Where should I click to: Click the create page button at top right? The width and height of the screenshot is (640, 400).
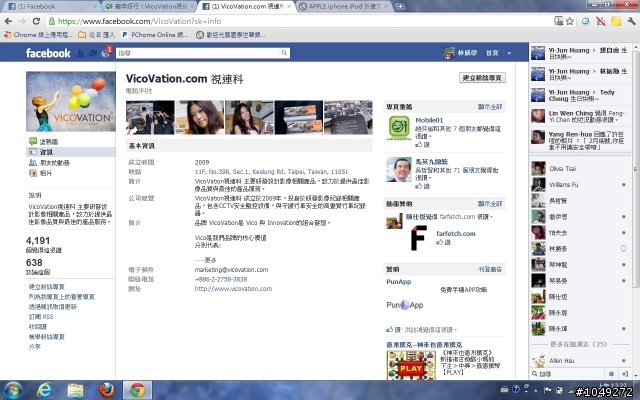click(482, 78)
